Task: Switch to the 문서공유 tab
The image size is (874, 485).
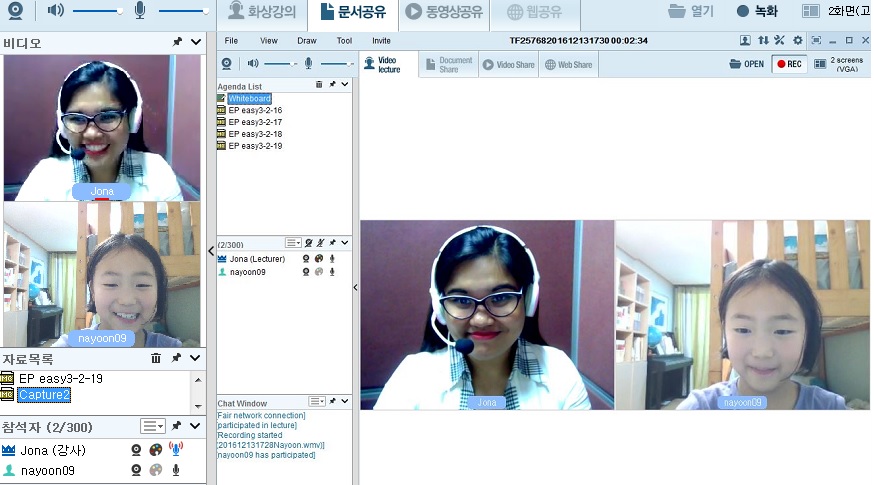Action: (347, 12)
